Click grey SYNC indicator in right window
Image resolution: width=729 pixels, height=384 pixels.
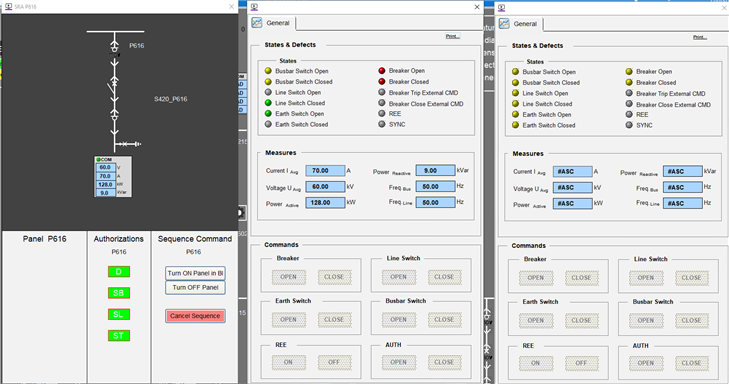click(629, 125)
